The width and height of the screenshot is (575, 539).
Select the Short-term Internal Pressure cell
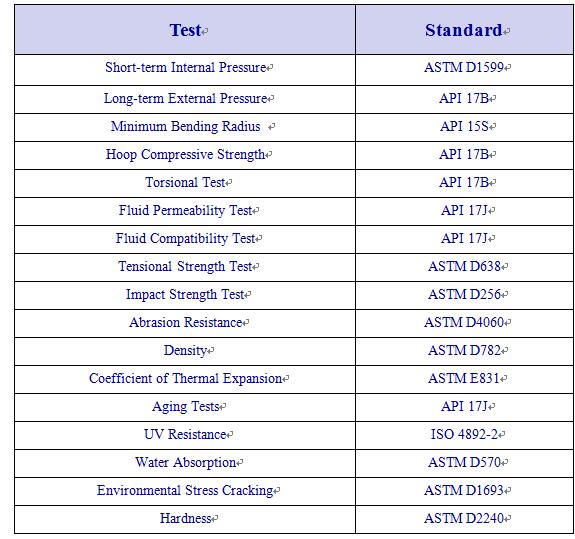pyautogui.click(x=185, y=70)
